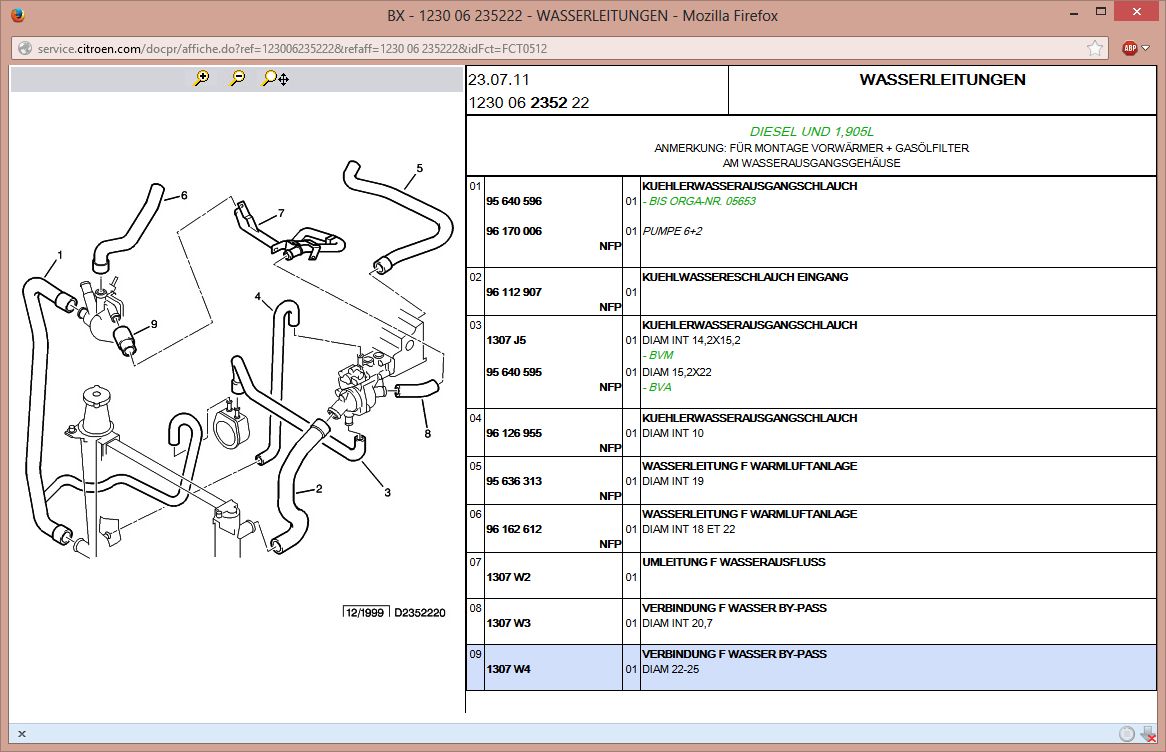This screenshot has height=752, width=1166.
Task: Click diagram callout number 5
Action: [x=419, y=169]
